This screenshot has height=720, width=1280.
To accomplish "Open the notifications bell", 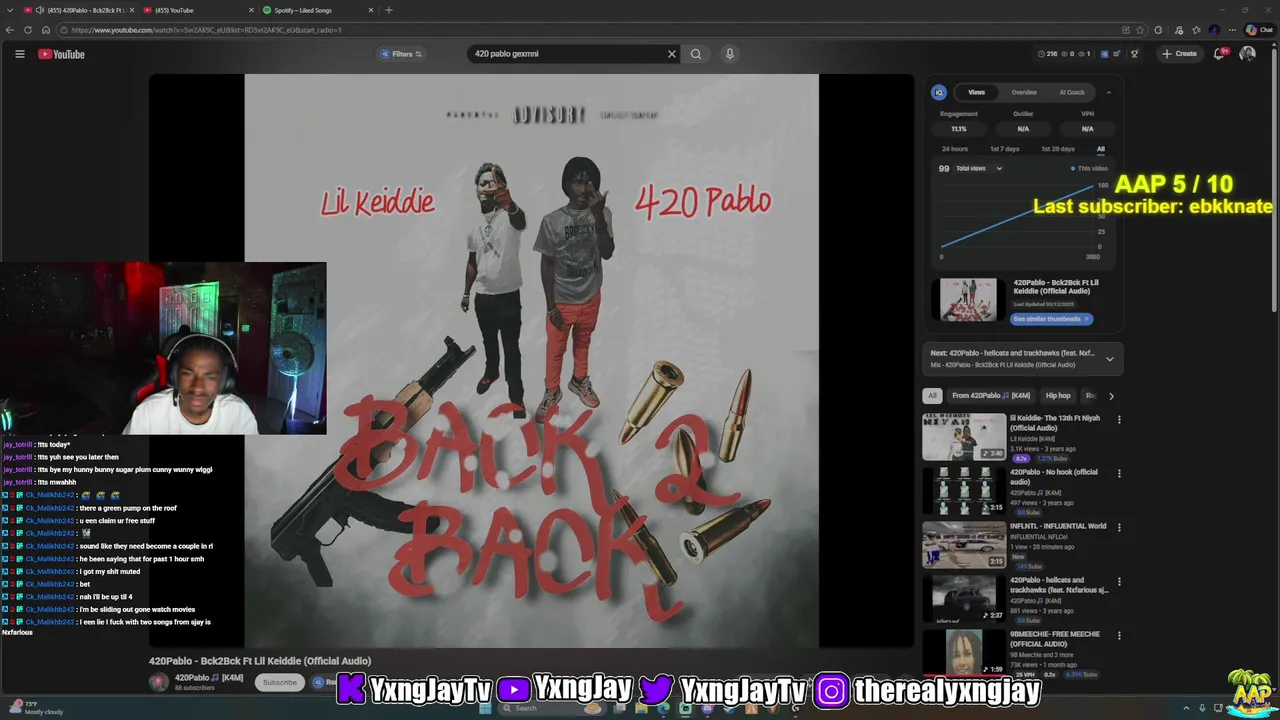I will pyautogui.click(x=1219, y=54).
